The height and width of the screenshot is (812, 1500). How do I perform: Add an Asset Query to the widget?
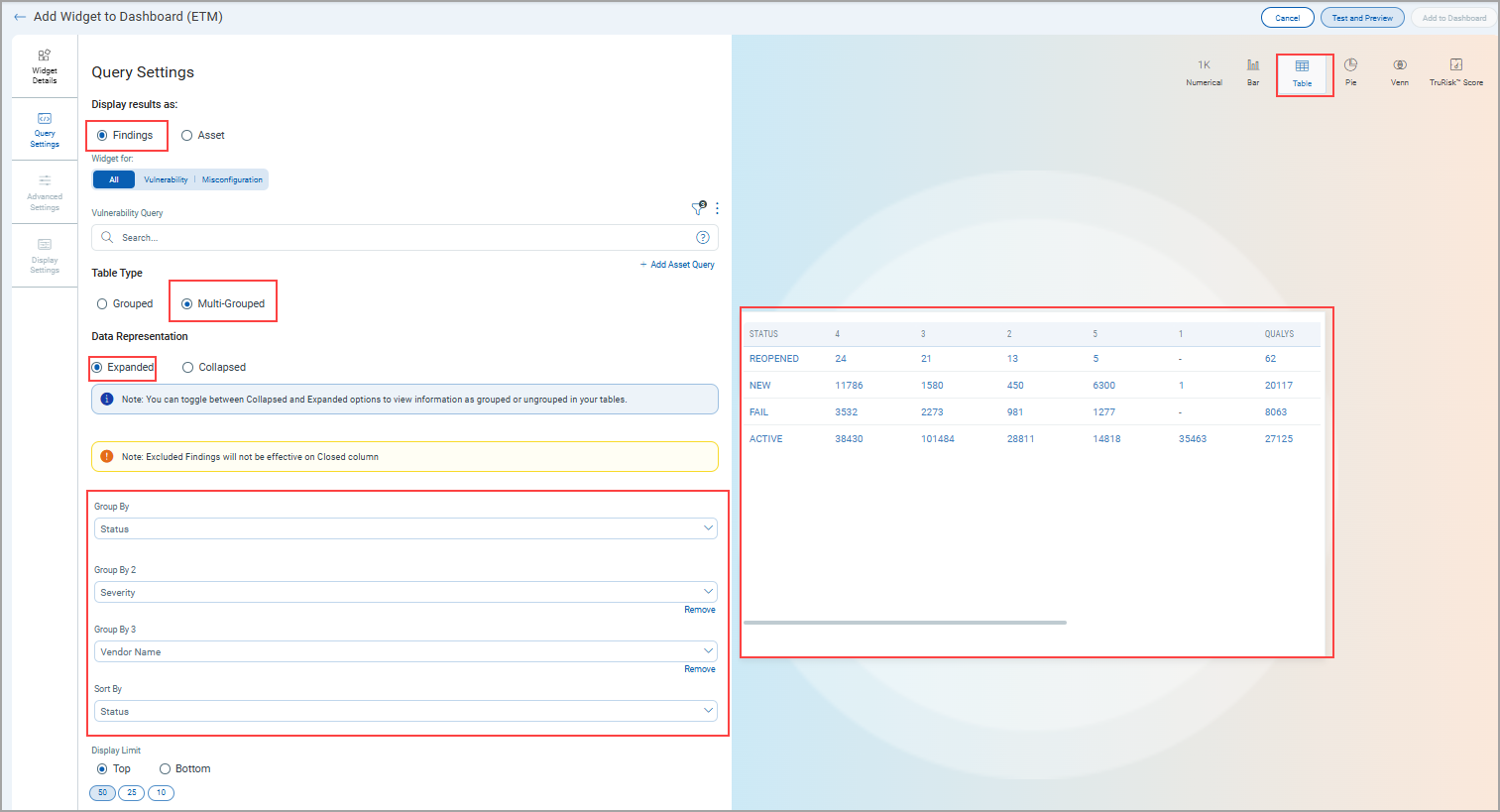pyautogui.click(x=677, y=264)
